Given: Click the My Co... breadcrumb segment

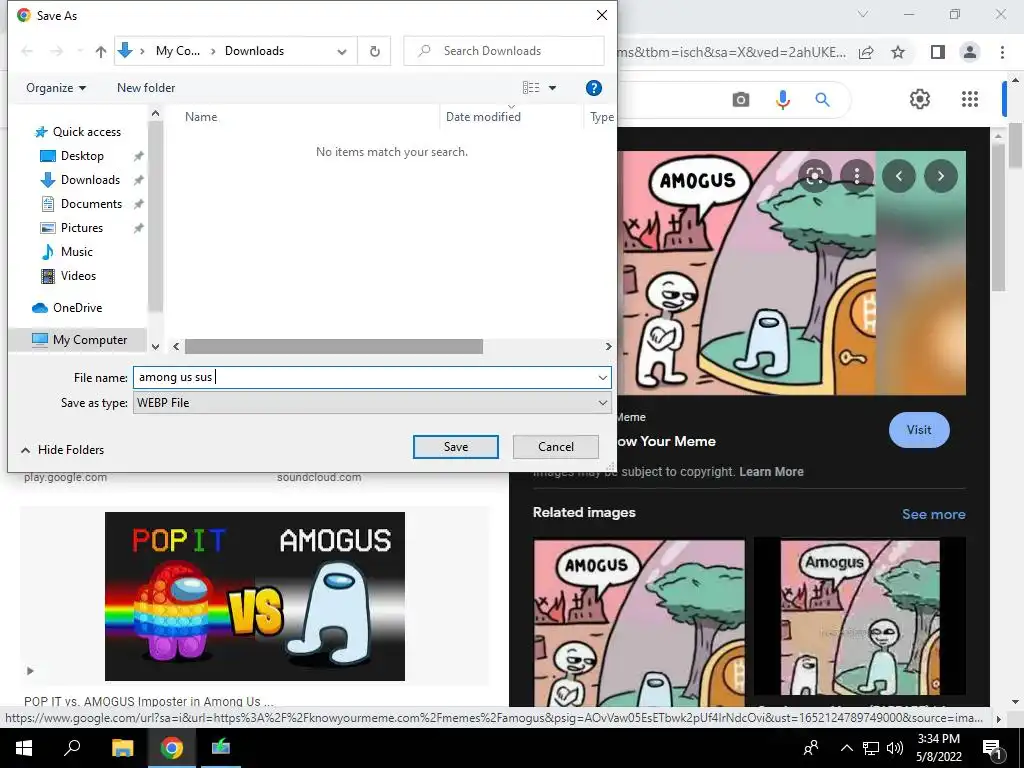Looking at the screenshot, I should click(178, 51).
